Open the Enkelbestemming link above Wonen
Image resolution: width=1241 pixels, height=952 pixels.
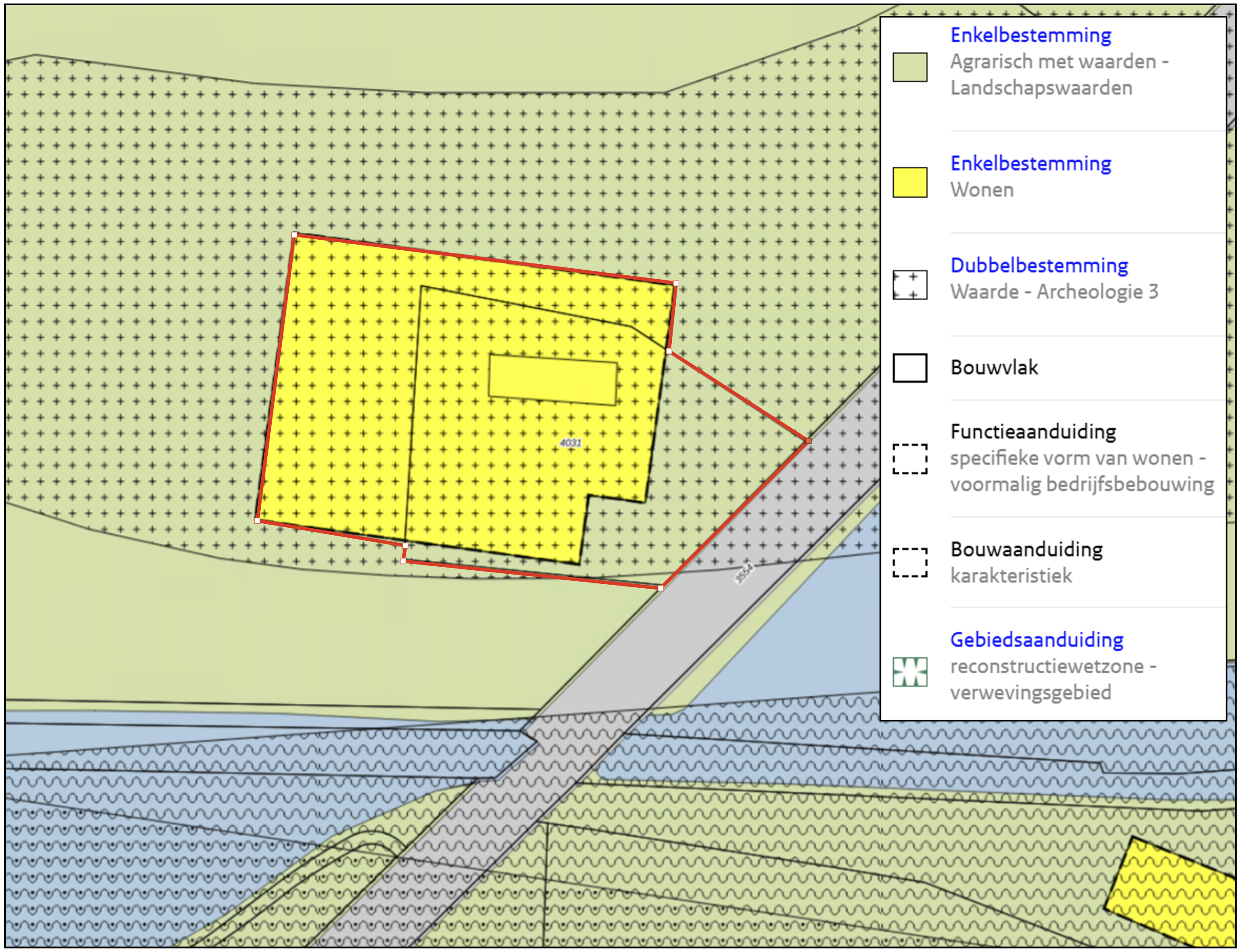[1030, 163]
